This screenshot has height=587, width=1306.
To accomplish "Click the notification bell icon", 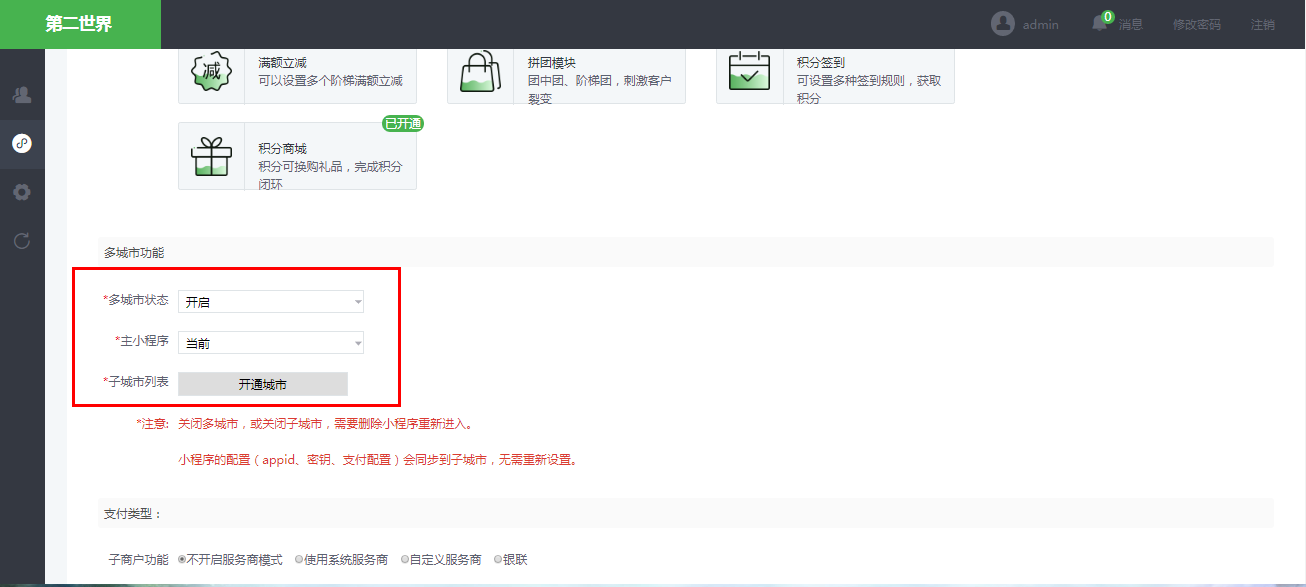I will tap(1100, 24).
